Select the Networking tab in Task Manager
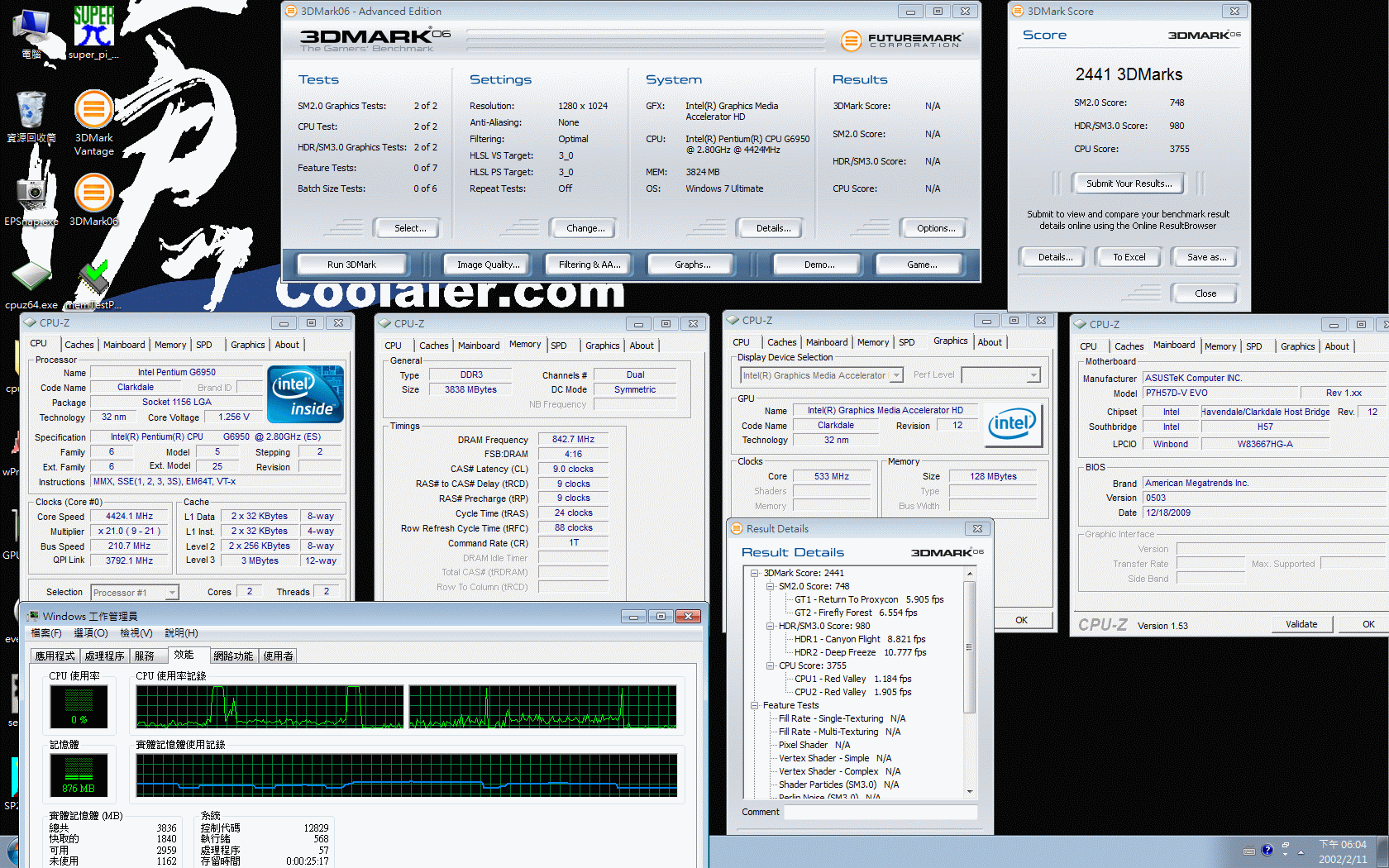 coord(234,656)
